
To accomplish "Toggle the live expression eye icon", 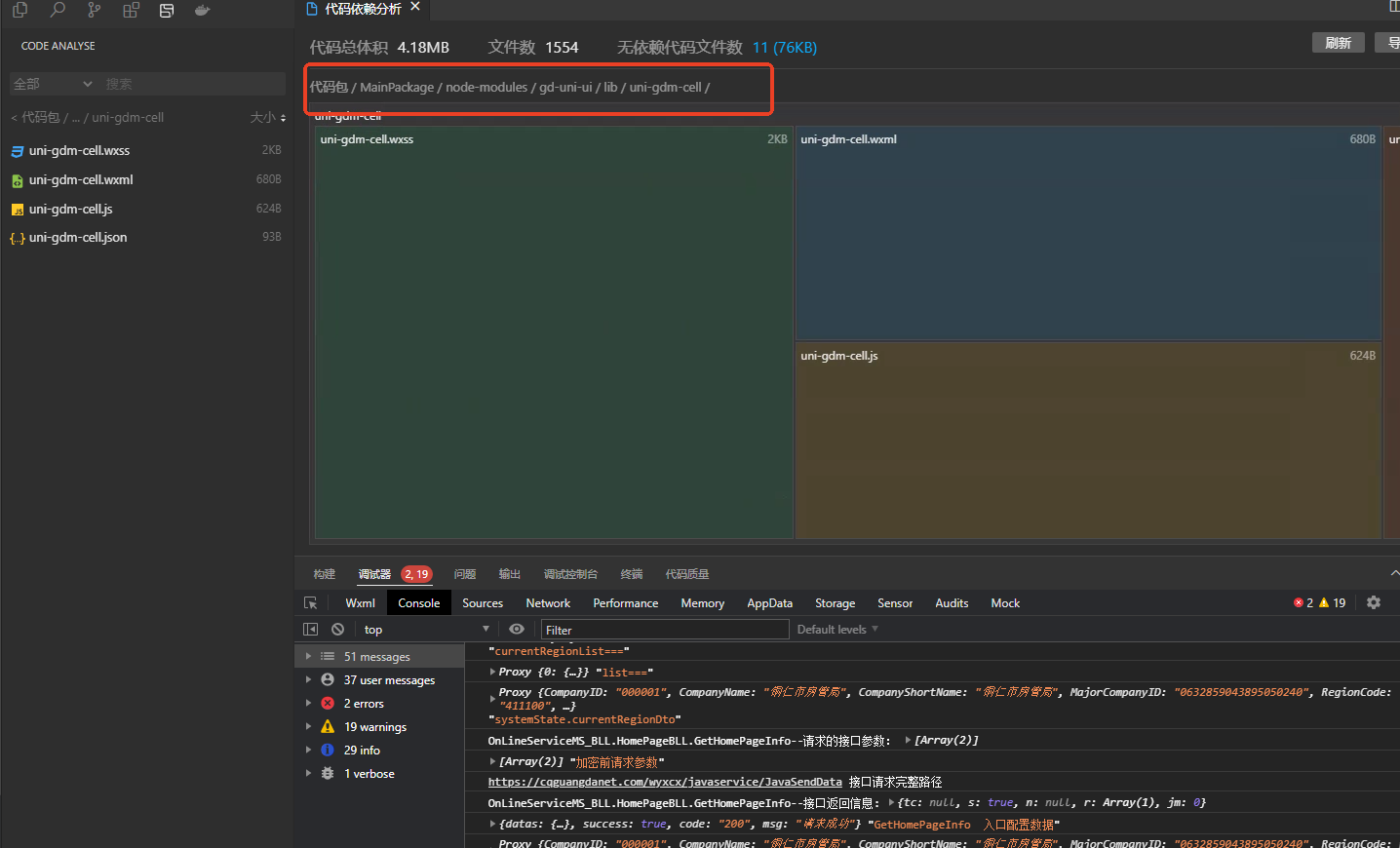I will pyautogui.click(x=517, y=630).
